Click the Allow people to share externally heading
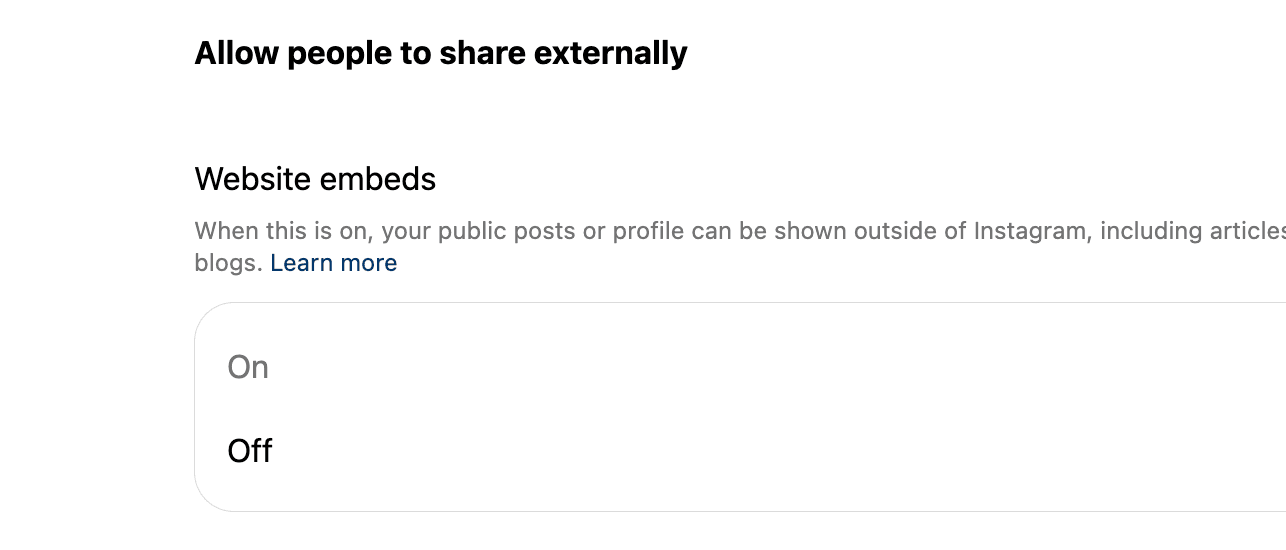1286x550 pixels. 441,53
